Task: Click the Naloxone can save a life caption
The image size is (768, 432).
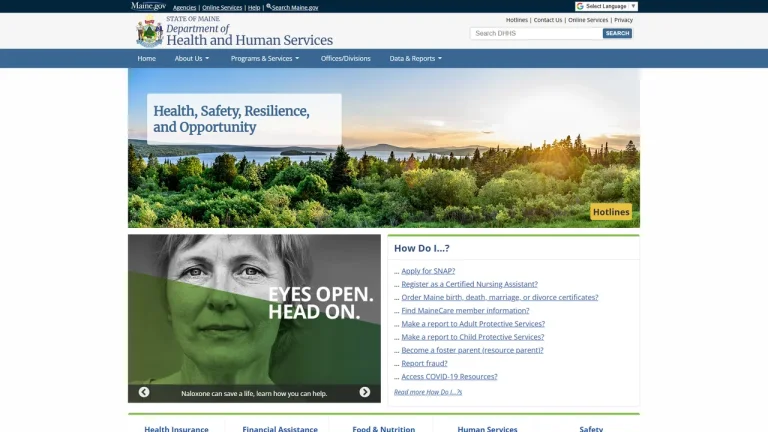Action: pos(254,393)
